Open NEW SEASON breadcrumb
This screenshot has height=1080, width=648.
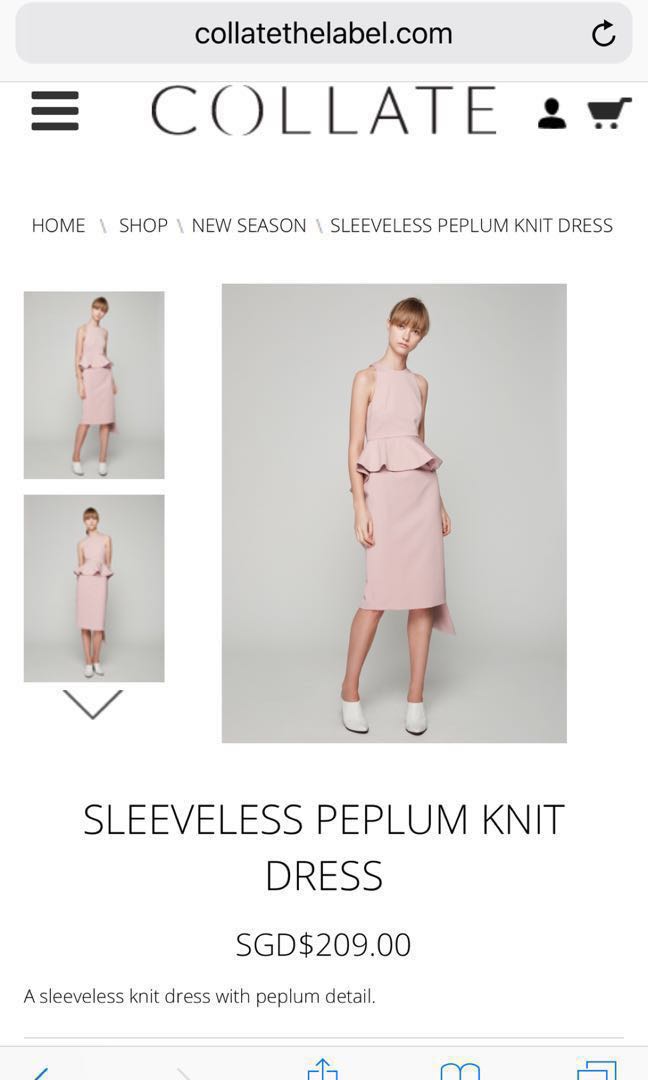[x=249, y=225]
